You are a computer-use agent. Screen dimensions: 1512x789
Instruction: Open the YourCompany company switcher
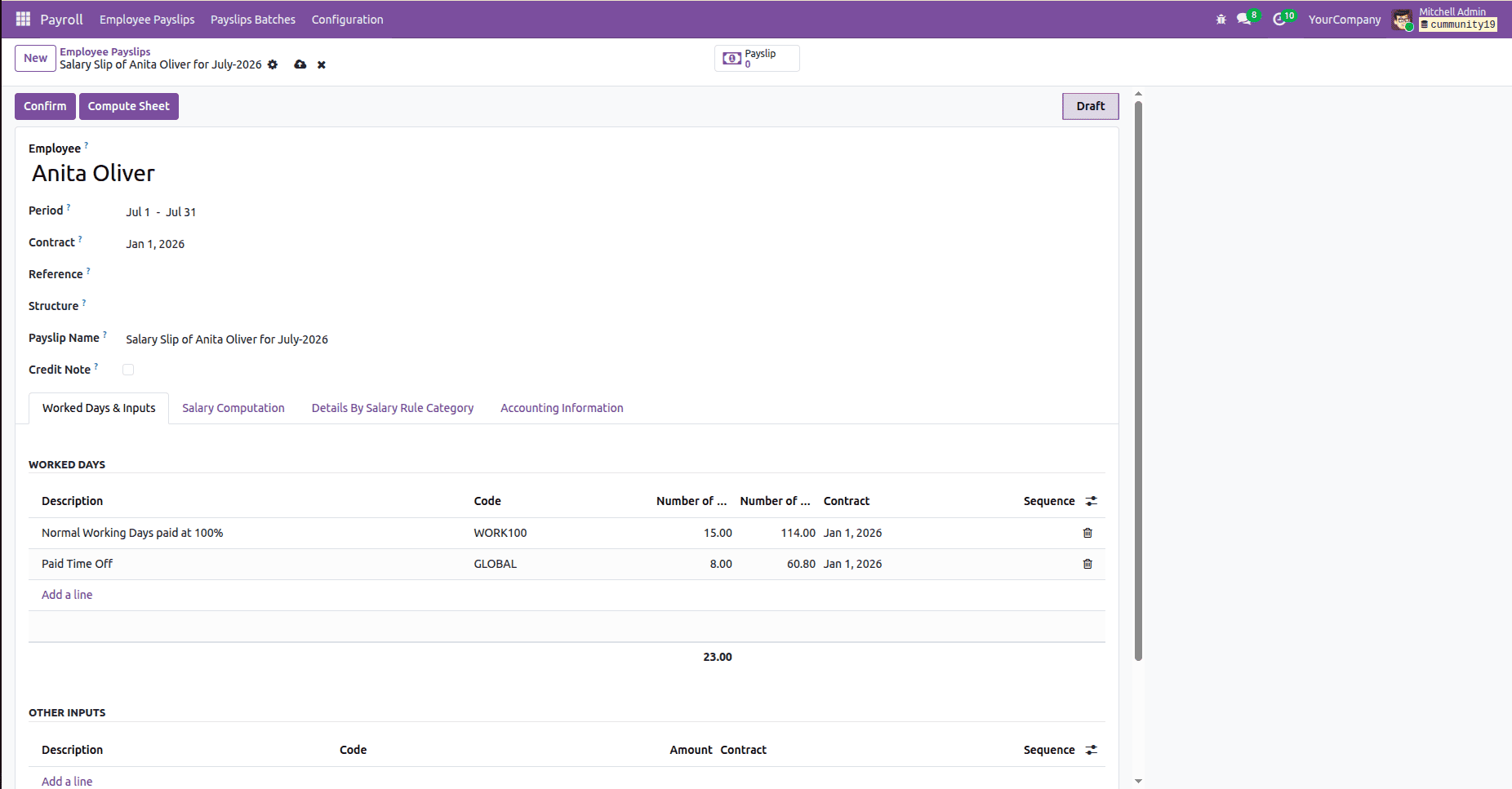1345,20
